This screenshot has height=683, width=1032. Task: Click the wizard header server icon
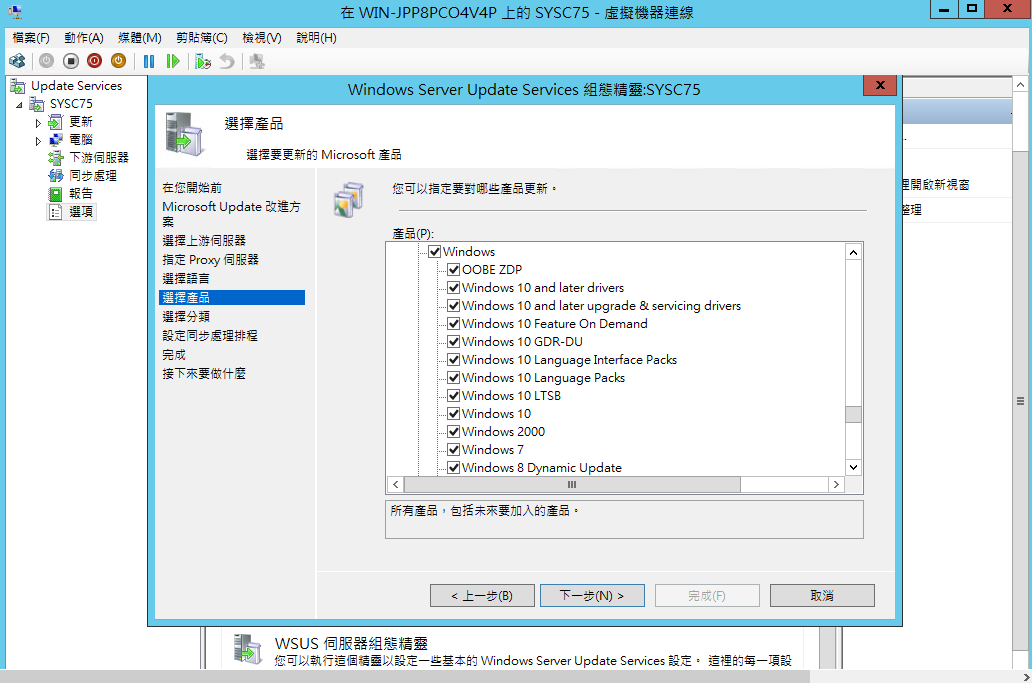[184, 134]
